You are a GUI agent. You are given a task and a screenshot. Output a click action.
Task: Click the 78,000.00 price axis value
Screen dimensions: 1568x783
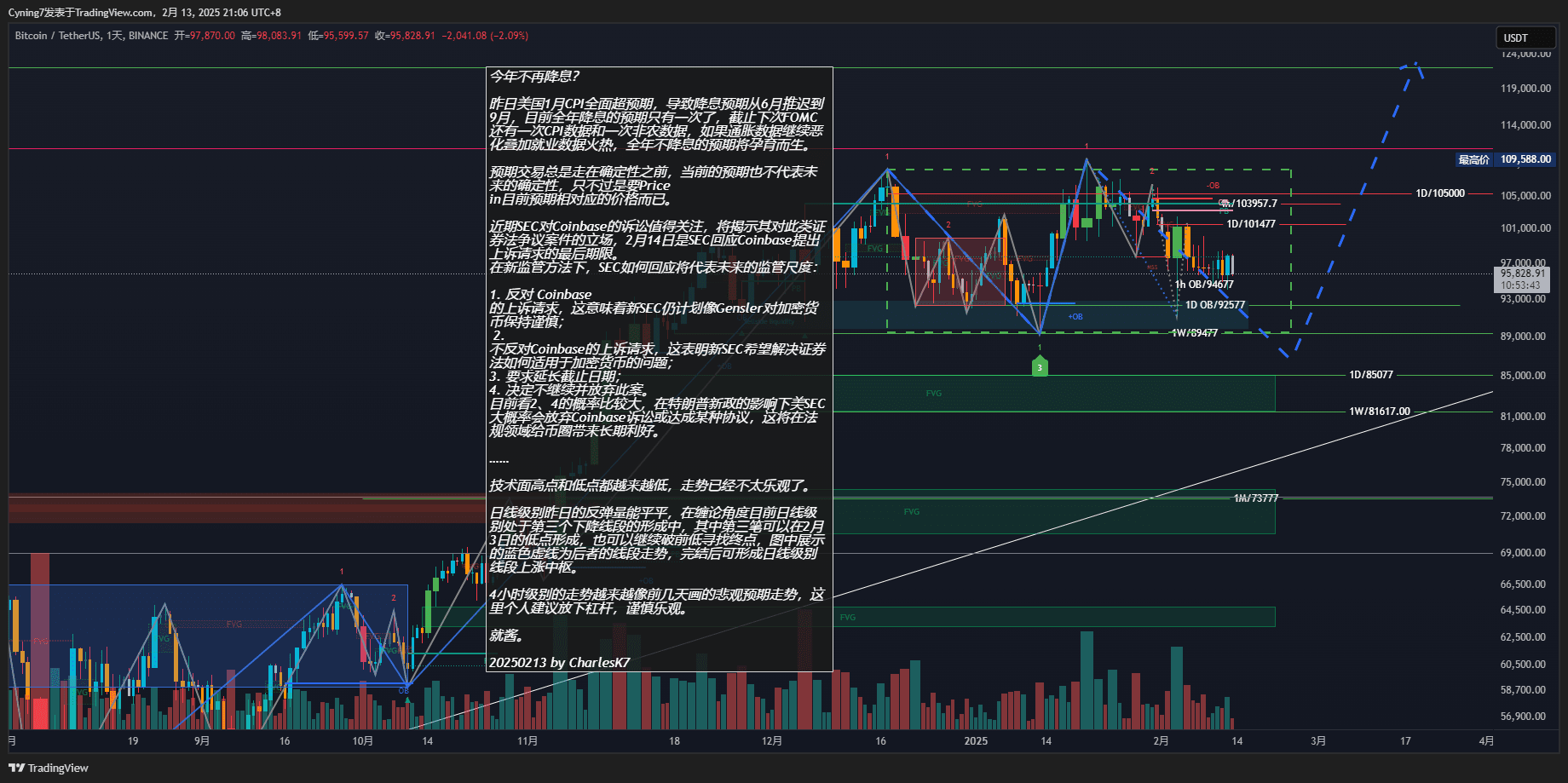[x=1523, y=448]
